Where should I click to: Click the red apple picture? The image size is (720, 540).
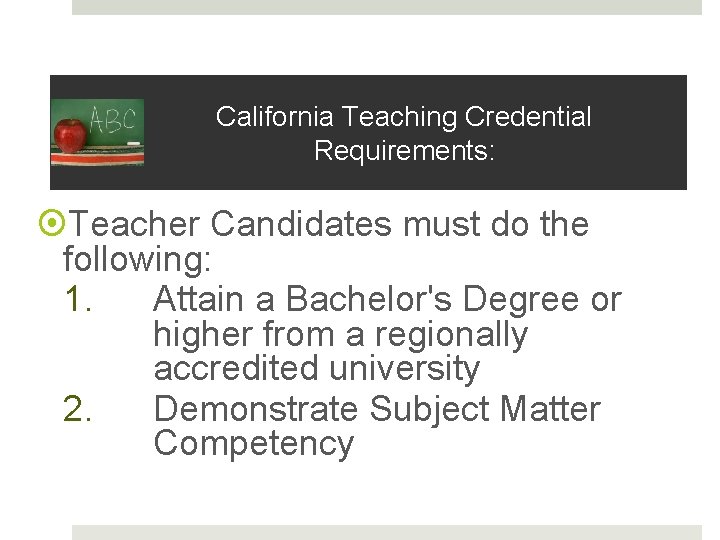pyautogui.click(x=70, y=134)
